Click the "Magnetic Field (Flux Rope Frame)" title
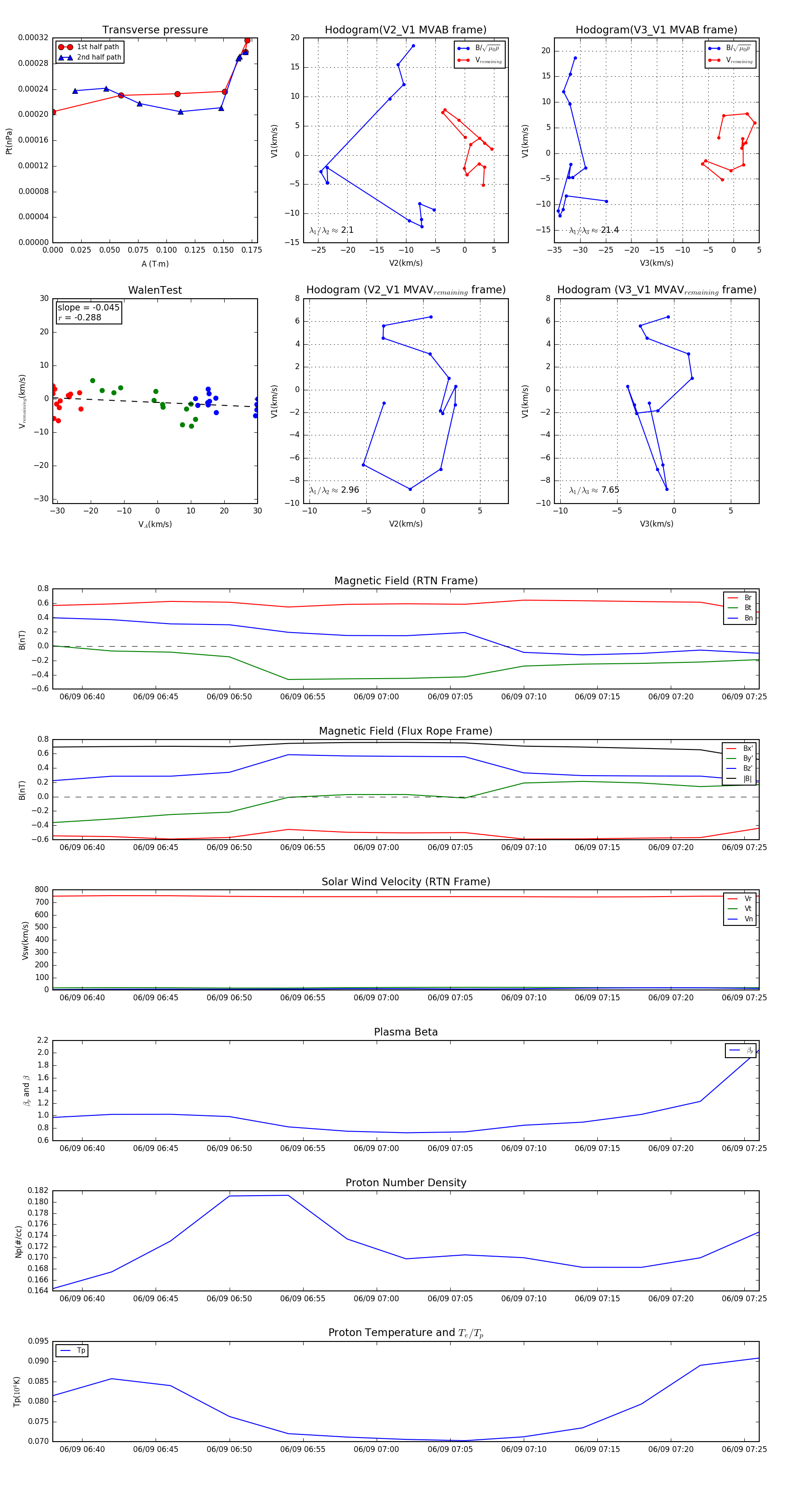 pos(406,731)
